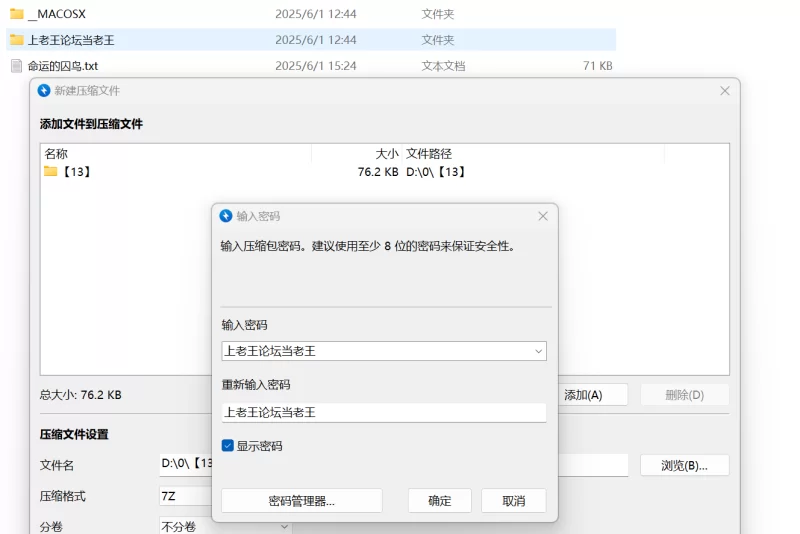
Task: Toggle the 显示密码 checkbox
Action: [x=228, y=446]
